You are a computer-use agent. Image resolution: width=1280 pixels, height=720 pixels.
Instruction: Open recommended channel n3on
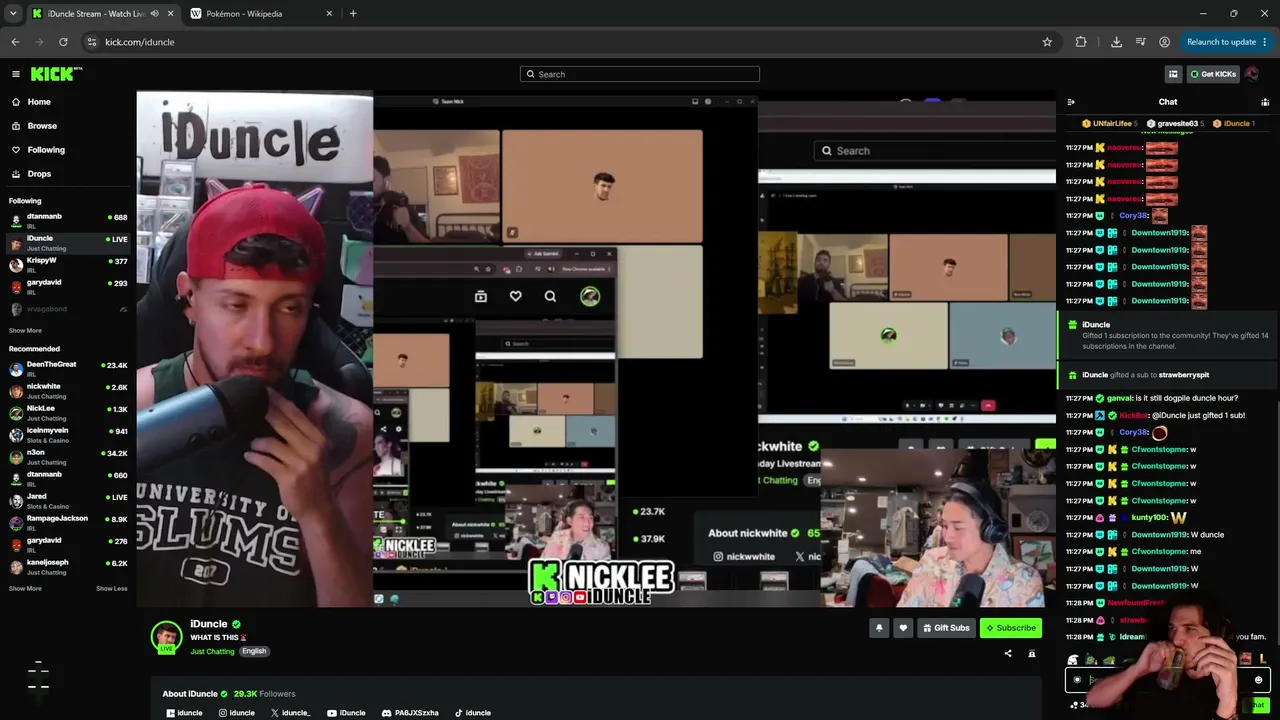coord(68,456)
